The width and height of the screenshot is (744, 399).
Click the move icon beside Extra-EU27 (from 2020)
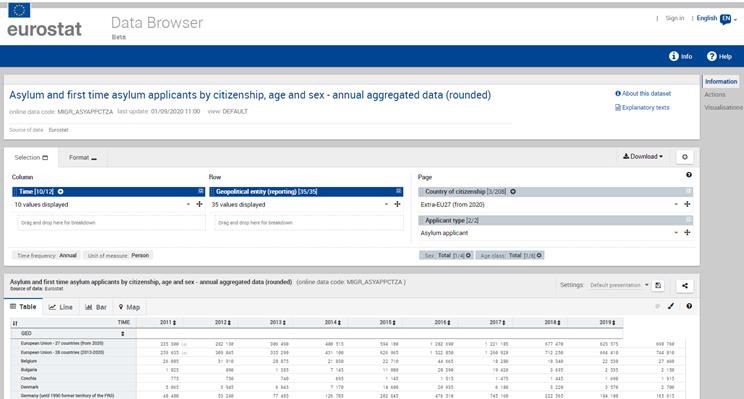pos(687,204)
